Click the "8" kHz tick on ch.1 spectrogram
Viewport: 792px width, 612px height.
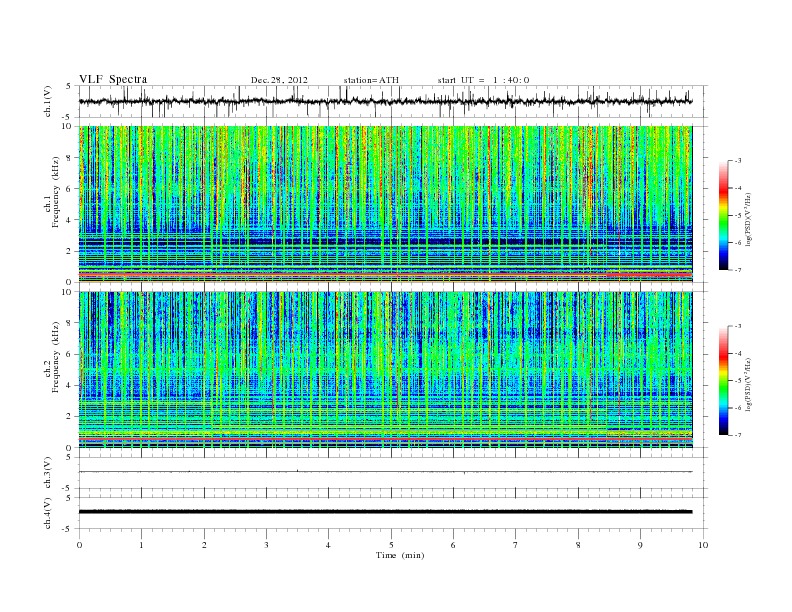point(69,158)
